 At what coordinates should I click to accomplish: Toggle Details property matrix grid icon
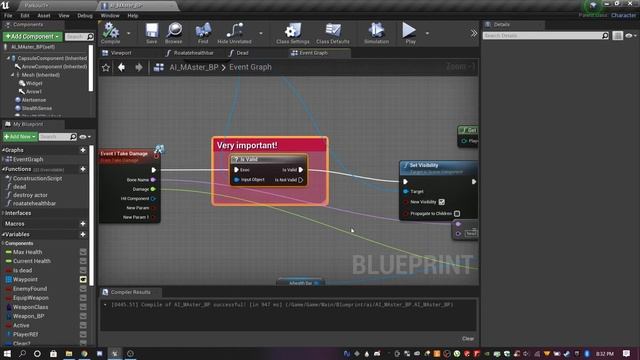(x=618, y=36)
